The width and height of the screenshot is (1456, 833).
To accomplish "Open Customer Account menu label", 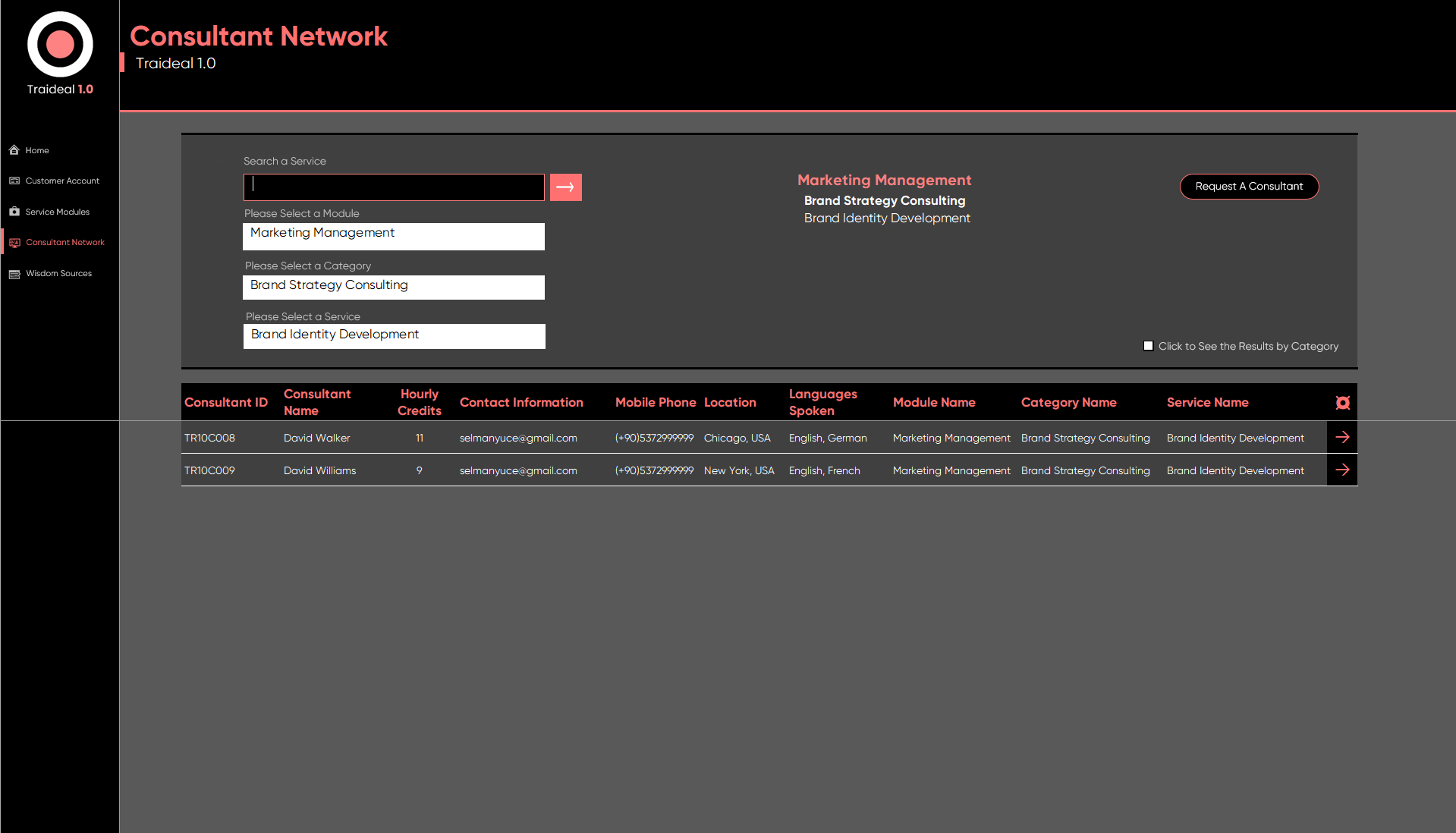I will 62,181.
